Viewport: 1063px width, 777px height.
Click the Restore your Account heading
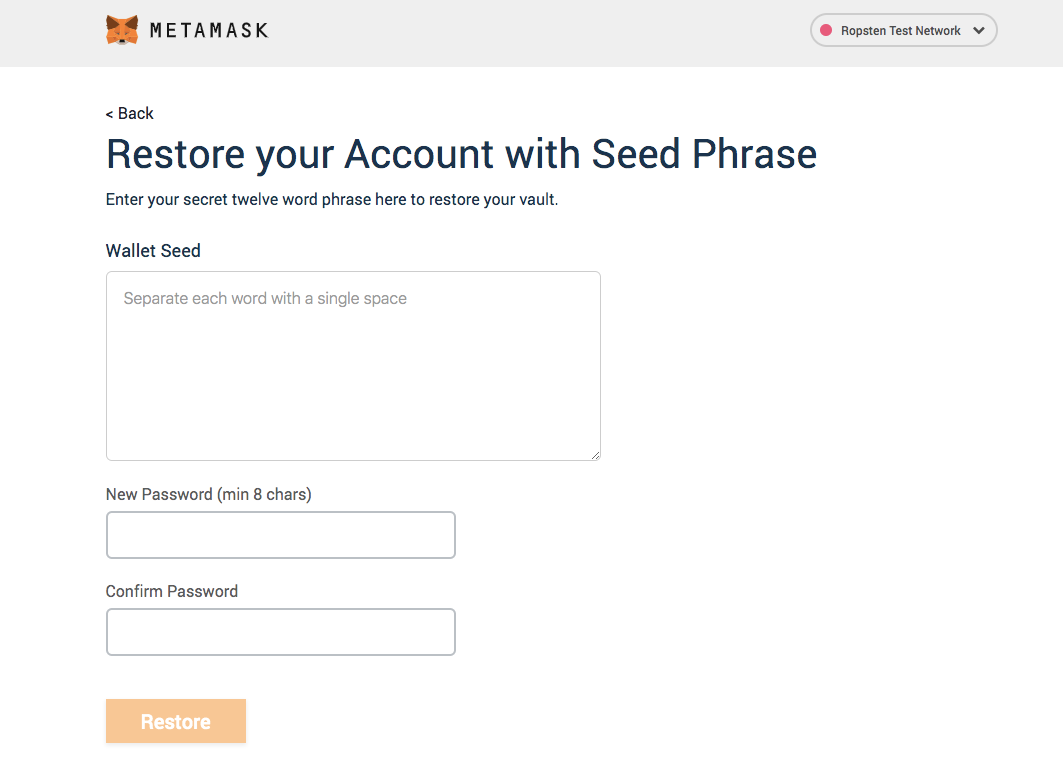(x=461, y=155)
